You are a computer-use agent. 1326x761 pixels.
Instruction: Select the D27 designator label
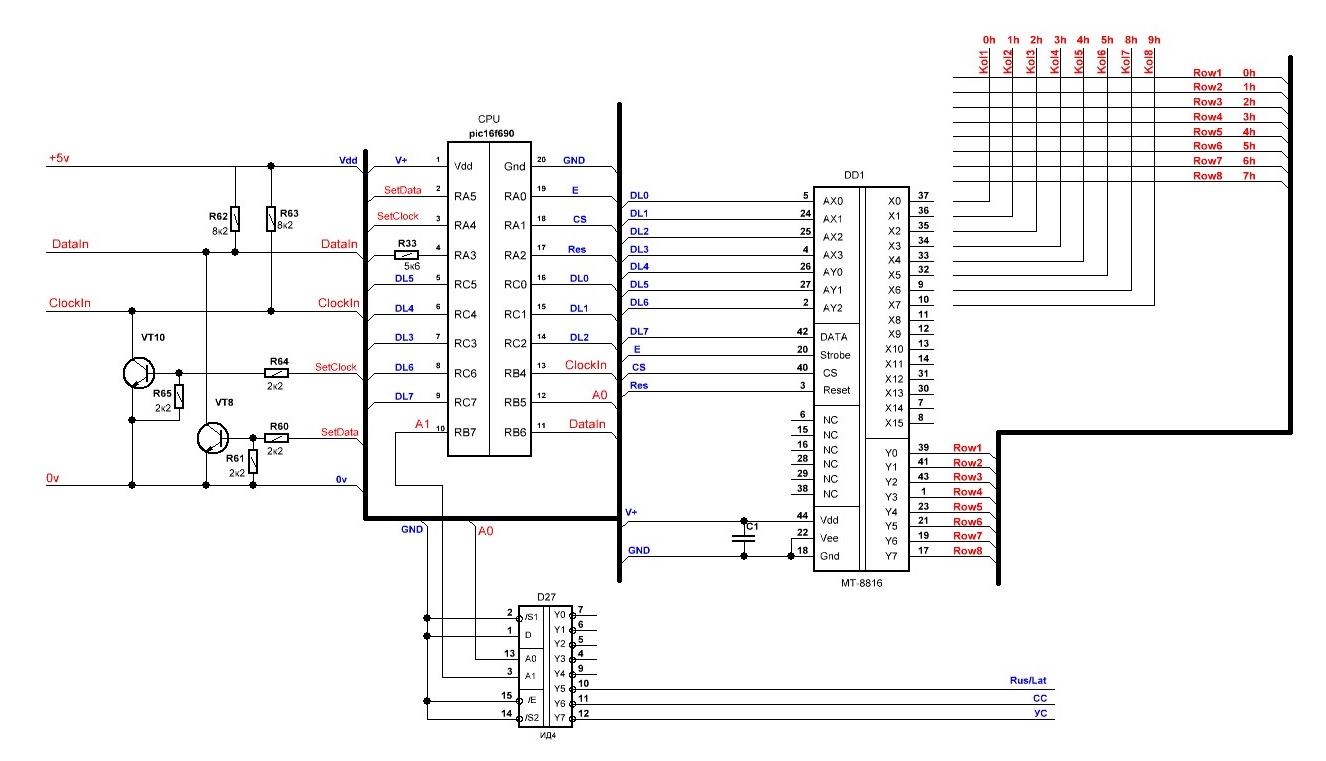click(x=546, y=596)
